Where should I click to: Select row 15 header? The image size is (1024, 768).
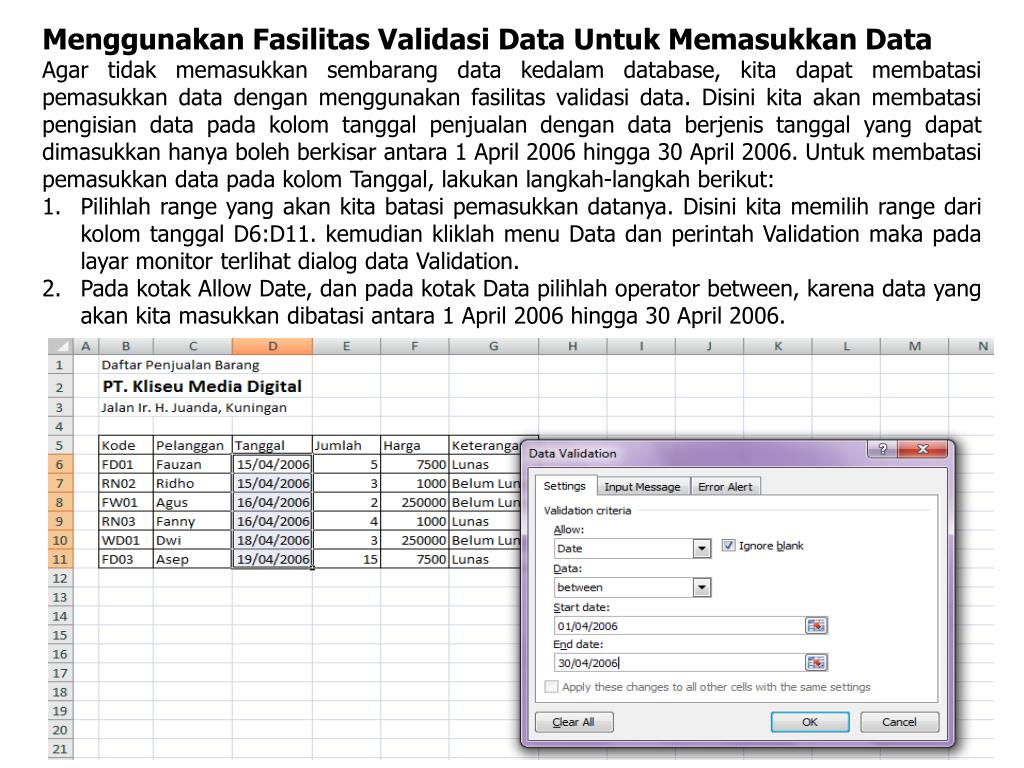[x=60, y=635]
